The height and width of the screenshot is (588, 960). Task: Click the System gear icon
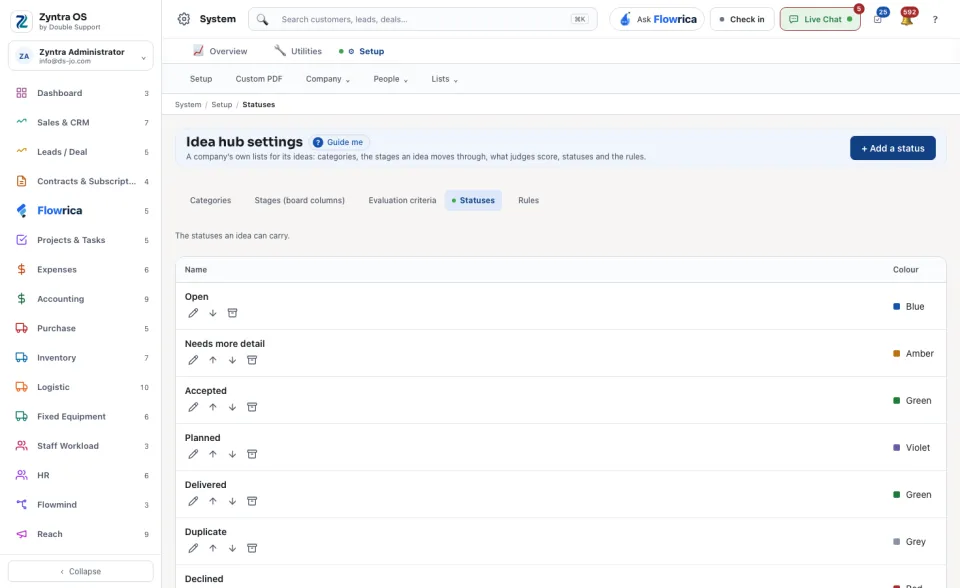[x=184, y=19]
